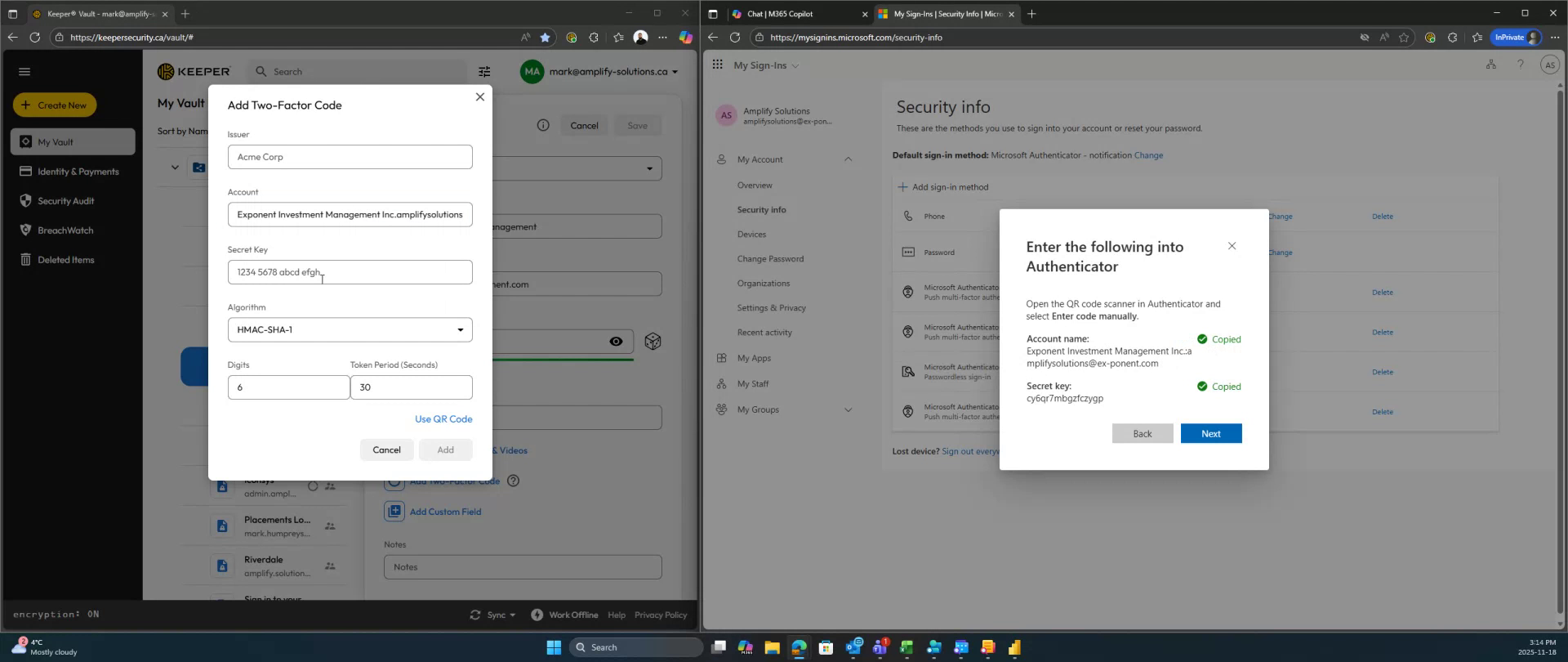Open Excel from the taskbar
This screenshot has width=1568, height=662.
906,647
